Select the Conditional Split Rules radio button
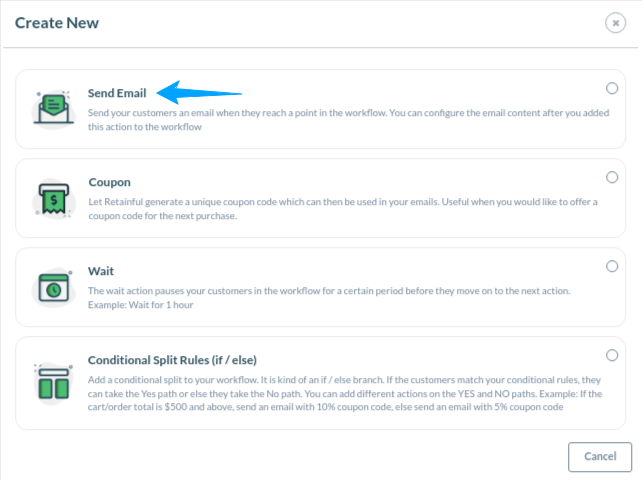This screenshot has width=642, height=480. pos(612,355)
